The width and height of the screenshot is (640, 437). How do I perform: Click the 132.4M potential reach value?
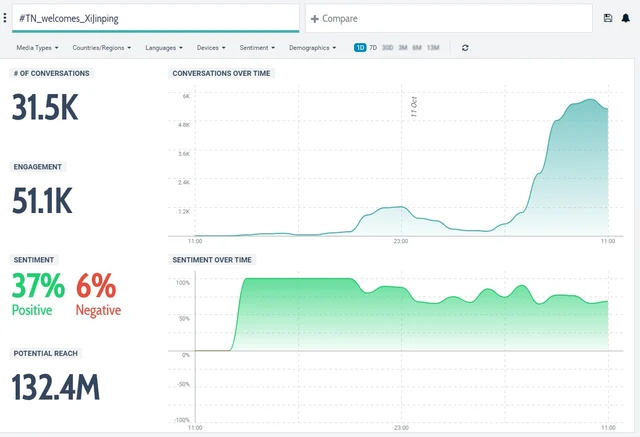click(56, 387)
